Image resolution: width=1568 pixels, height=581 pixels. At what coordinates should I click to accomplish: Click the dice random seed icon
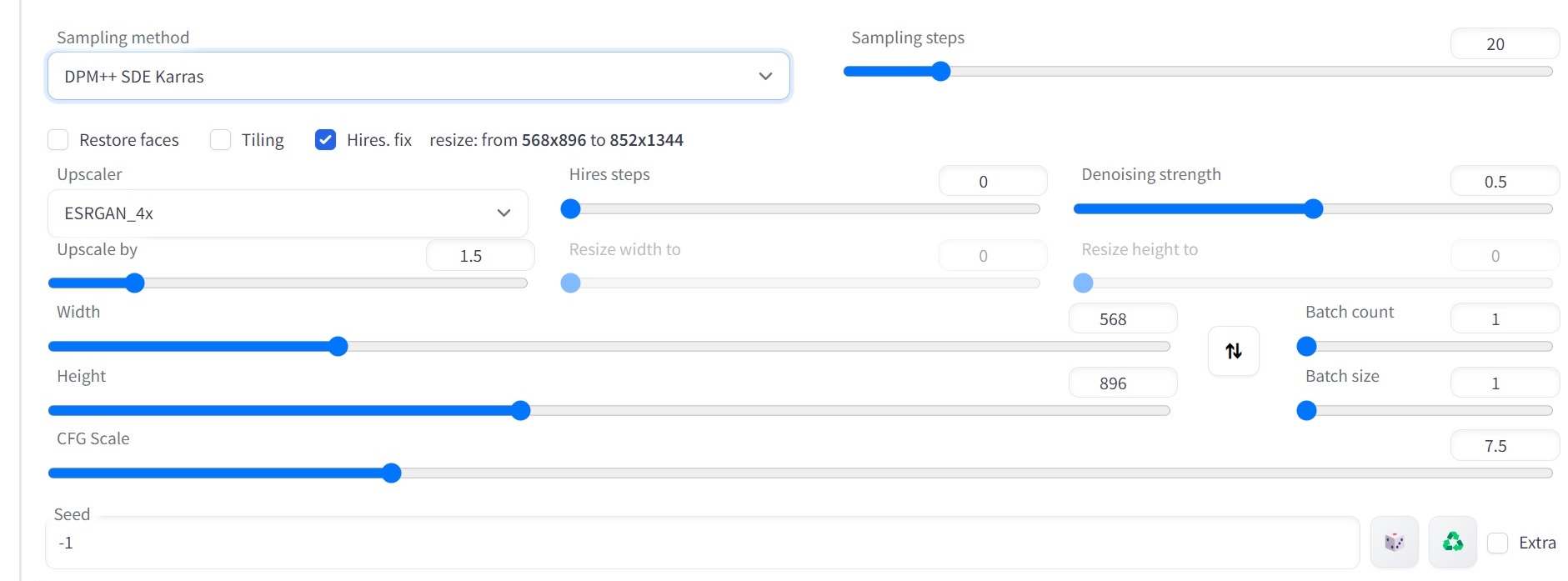pos(1394,543)
